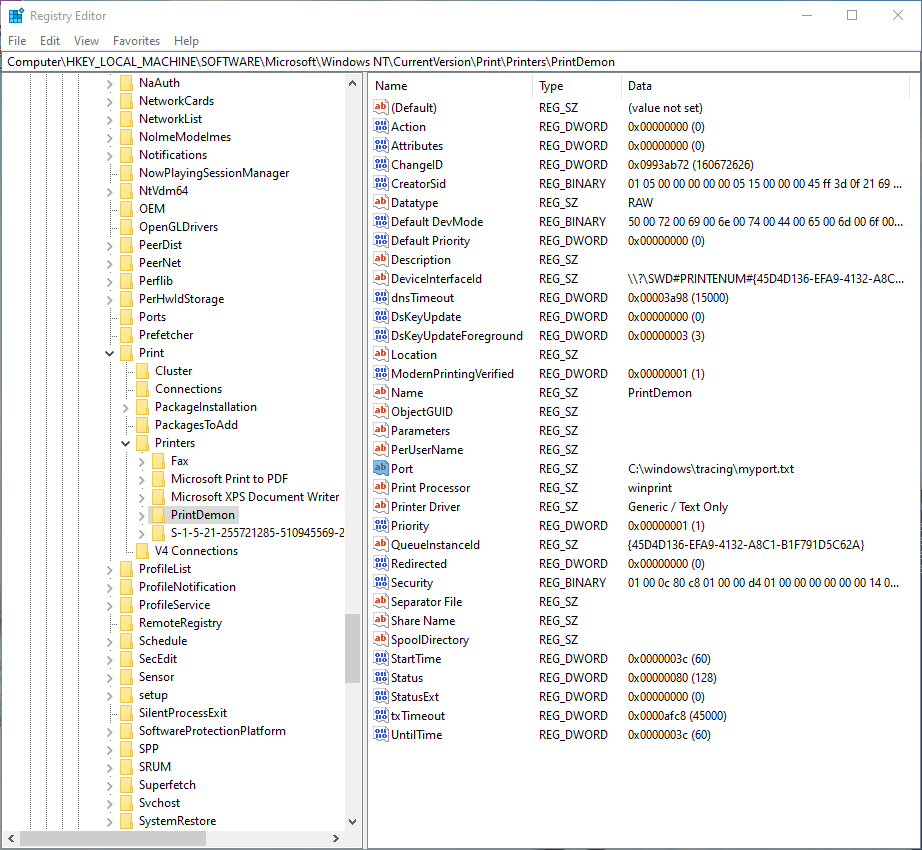Collapse the Printers subkey node

point(126,443)
